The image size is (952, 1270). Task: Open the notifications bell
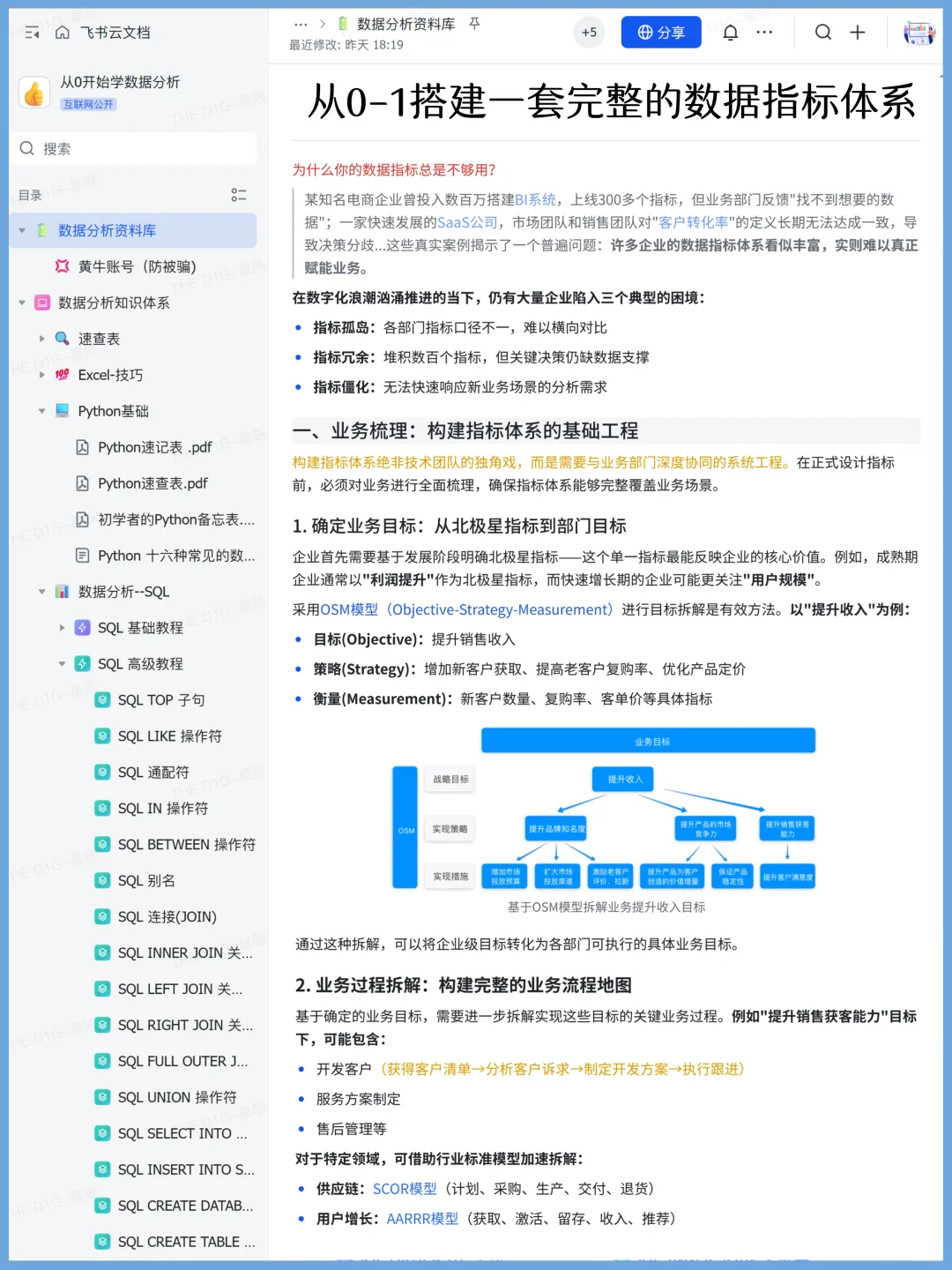pos(731,32)
